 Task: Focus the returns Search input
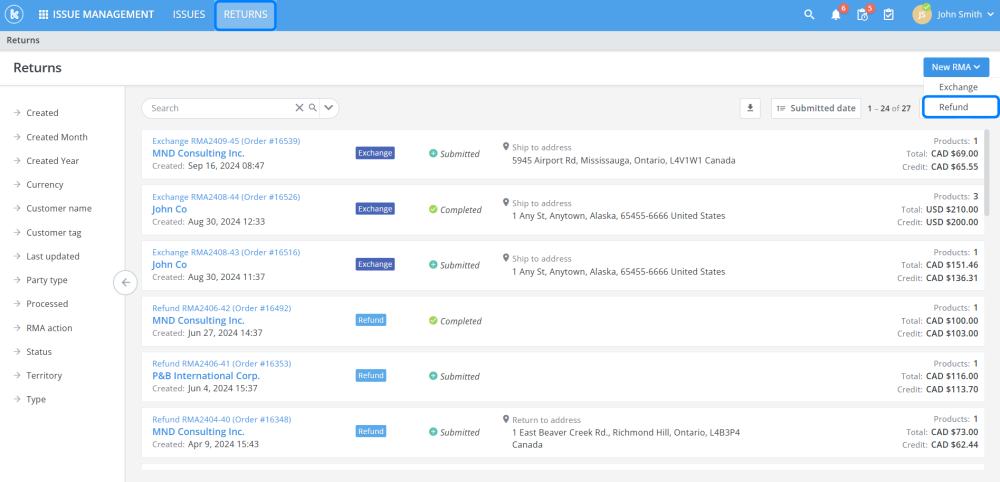(221, 108)
